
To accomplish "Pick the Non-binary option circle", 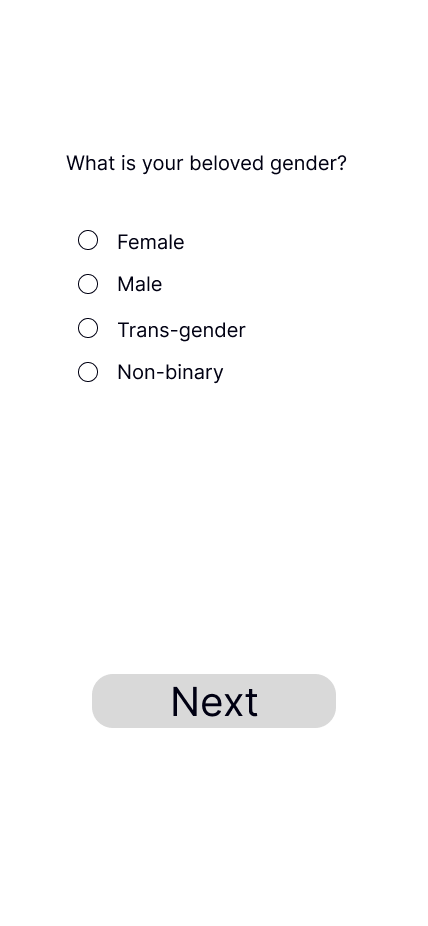I will click(88, 372).
